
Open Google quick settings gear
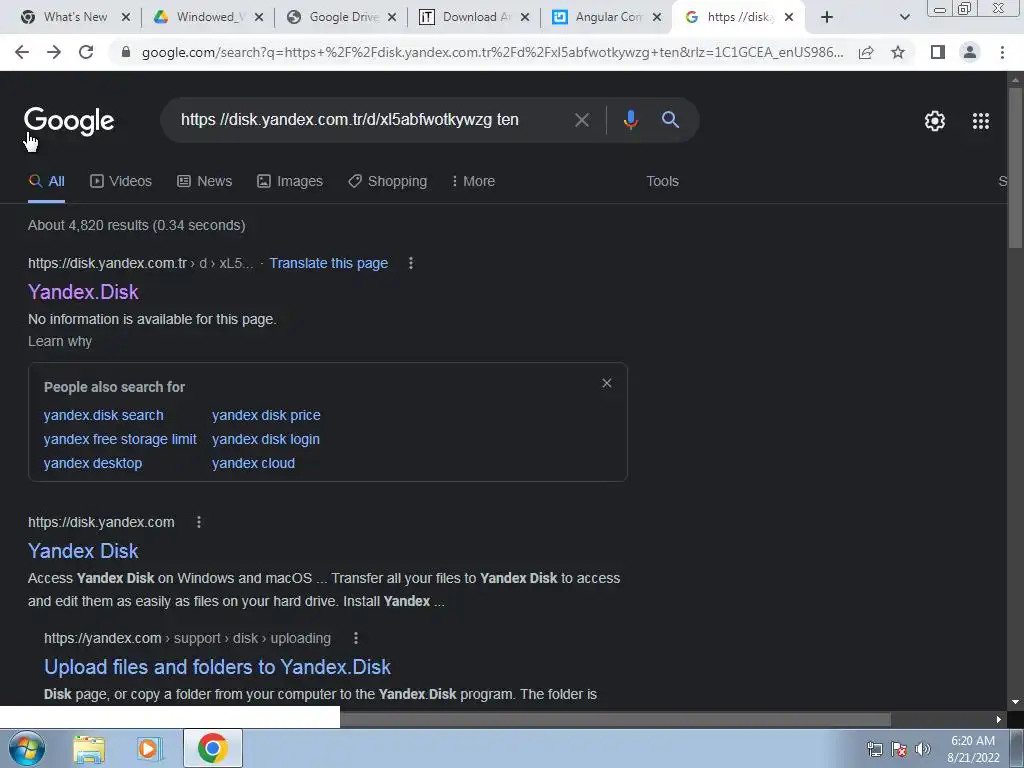point(935,121)
